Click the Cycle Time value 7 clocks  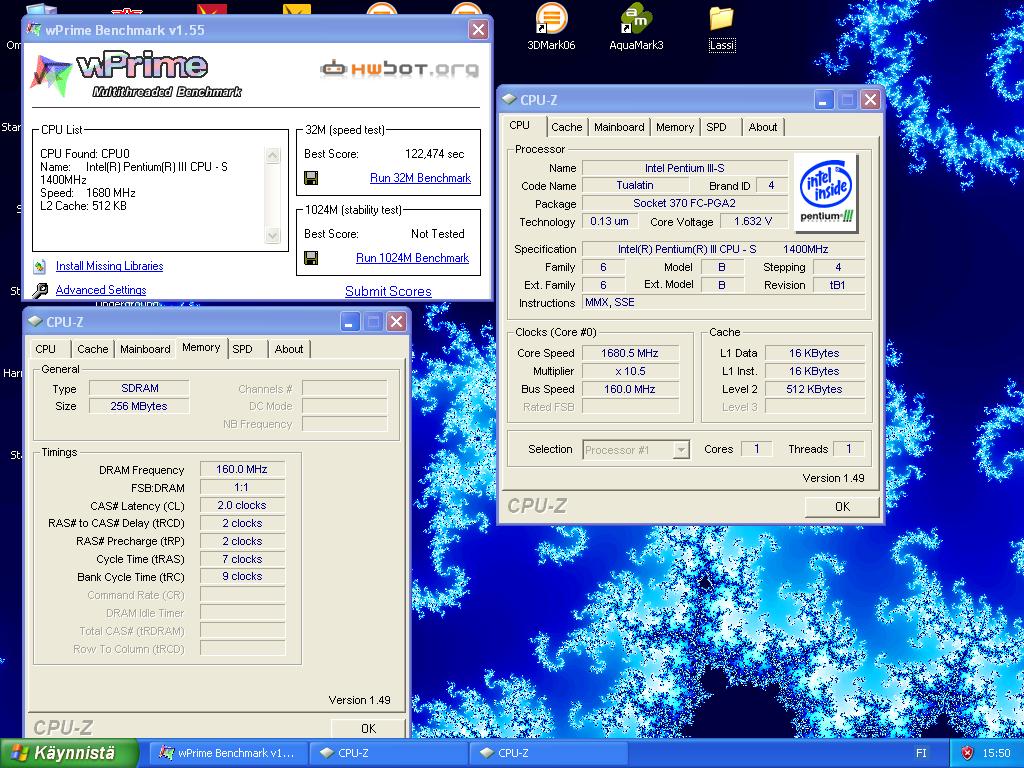[x=242, y=559]
